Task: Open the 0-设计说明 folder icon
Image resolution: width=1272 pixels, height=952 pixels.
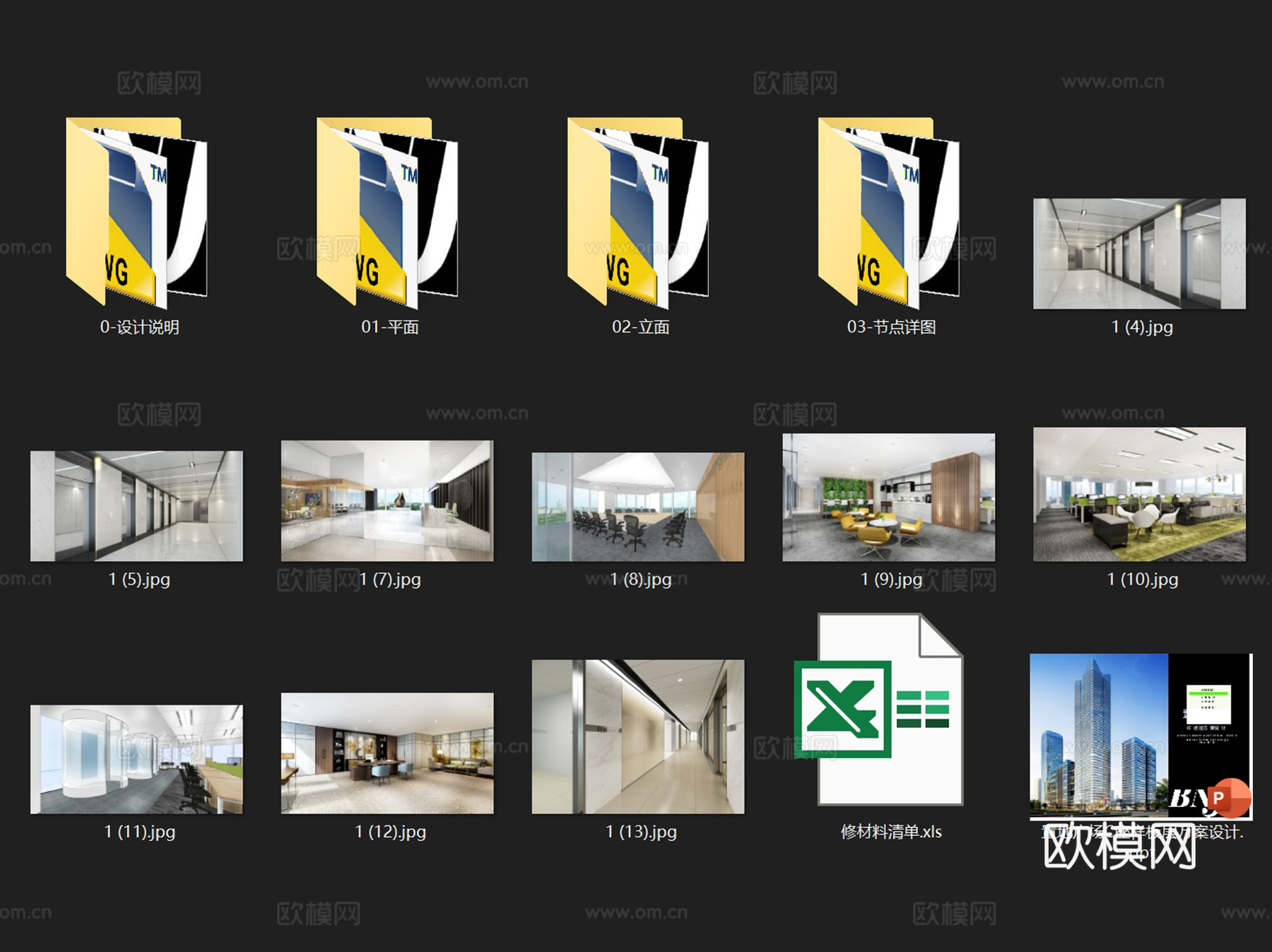Action: 137,213
